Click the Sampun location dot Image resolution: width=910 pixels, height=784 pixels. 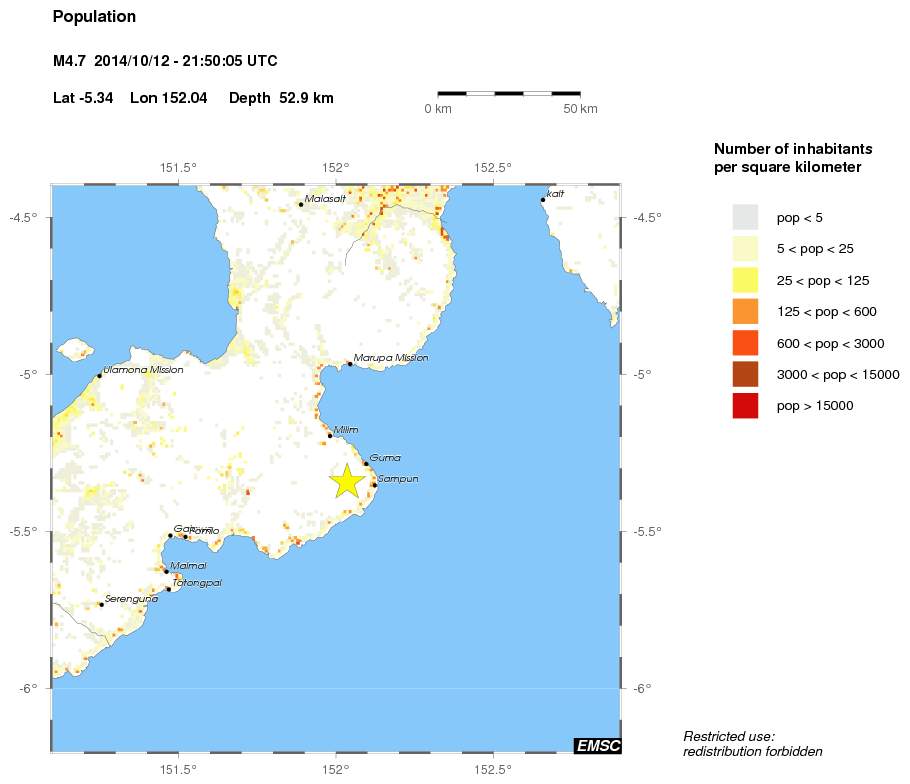pyautogui.click(x=374, y=485)
